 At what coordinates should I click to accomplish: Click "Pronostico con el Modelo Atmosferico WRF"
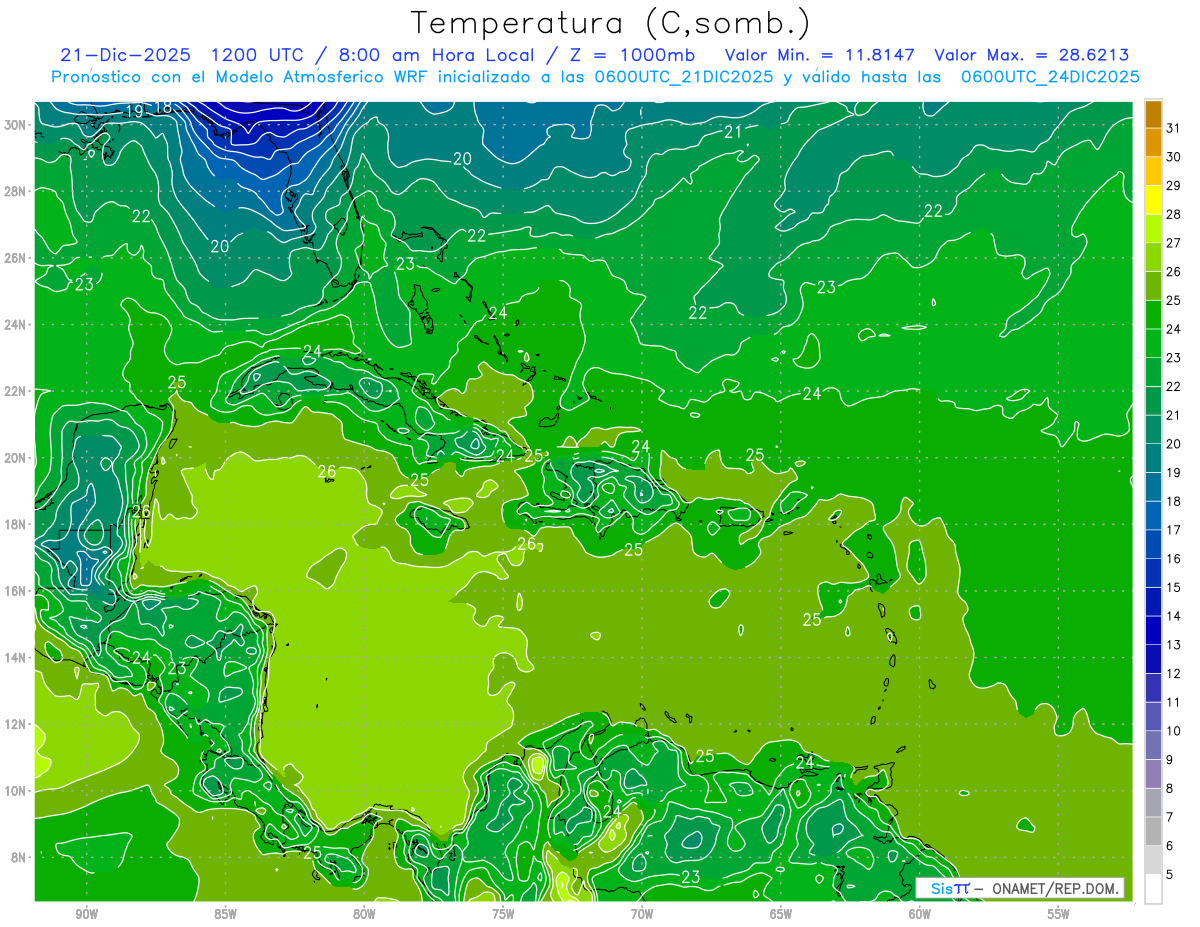coord(239,77)
